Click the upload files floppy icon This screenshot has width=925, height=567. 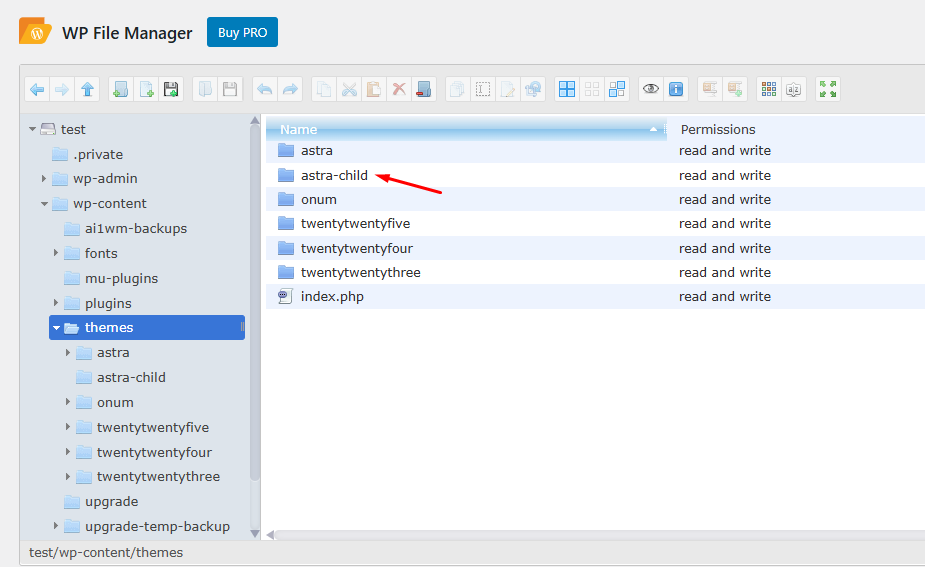coord(171,90)
